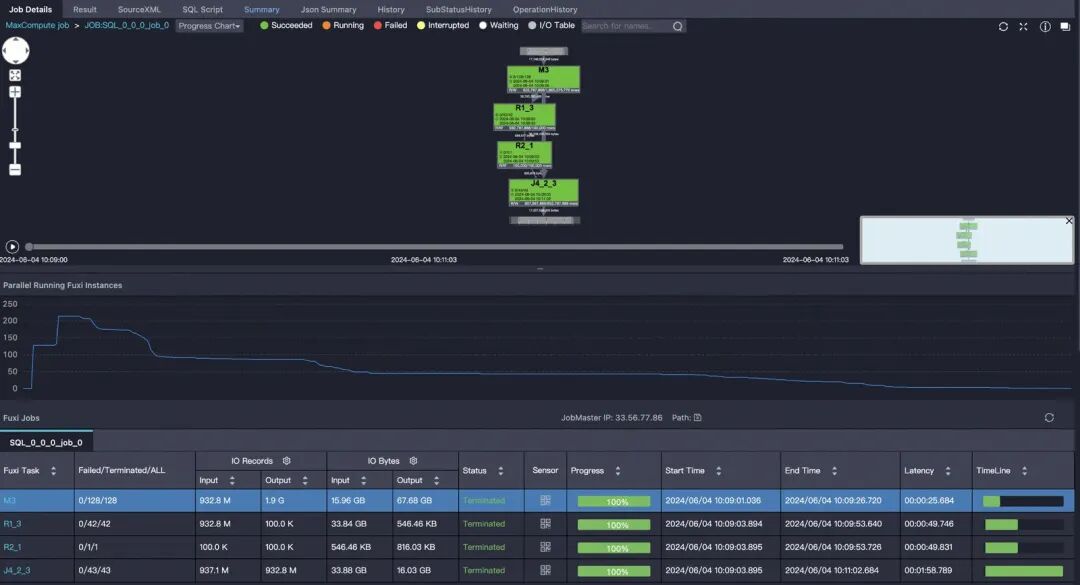Click the zoom slider handle
This screenshot has height=585, width=1080.
click(x=15, y=145)
